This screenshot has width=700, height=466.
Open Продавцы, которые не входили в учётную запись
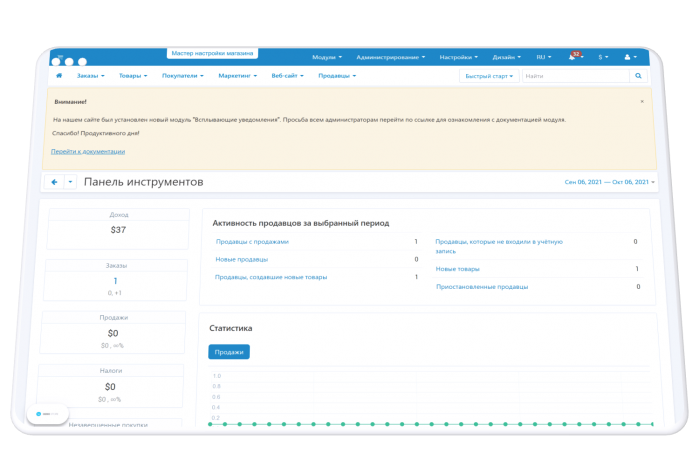[499, 246]
